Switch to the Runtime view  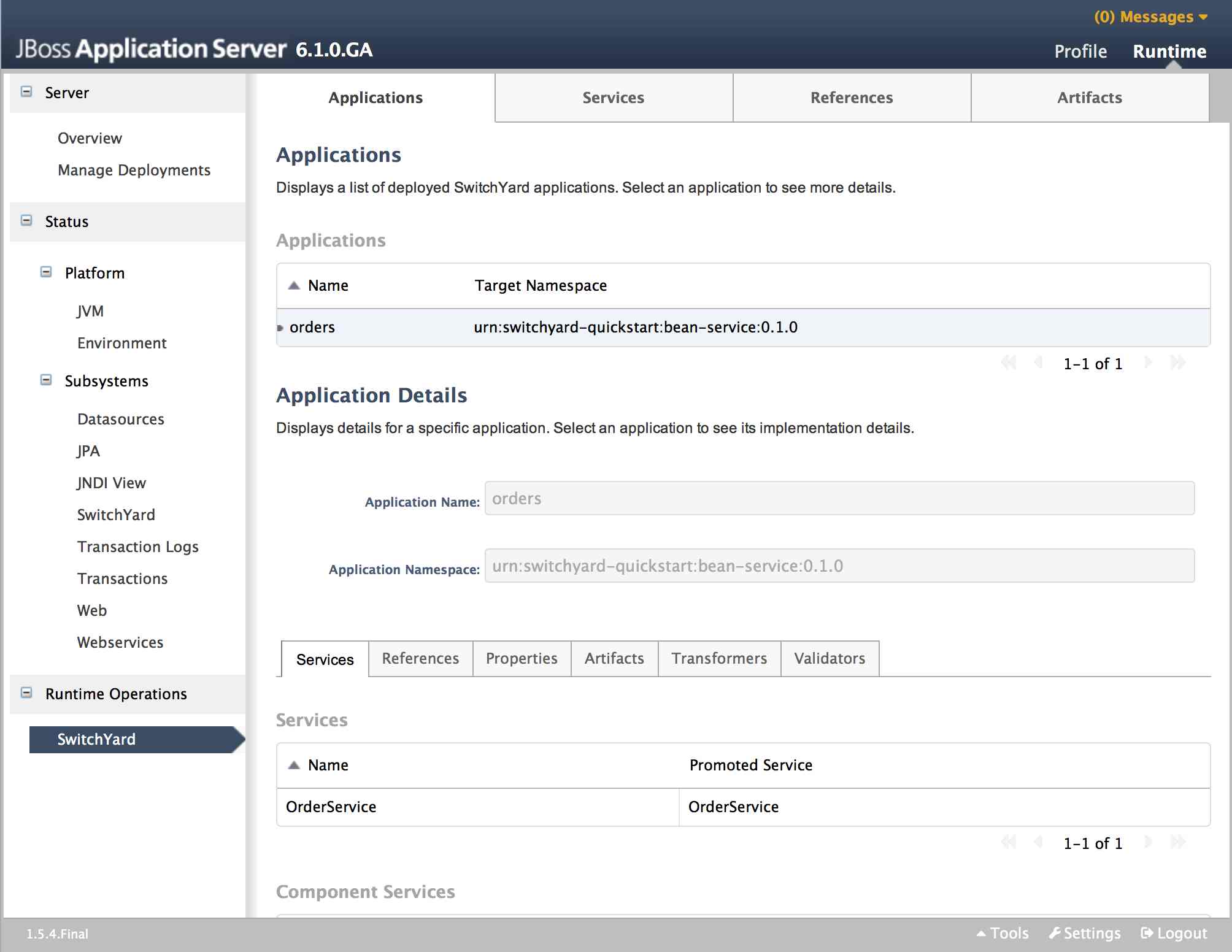(1169, 52)
